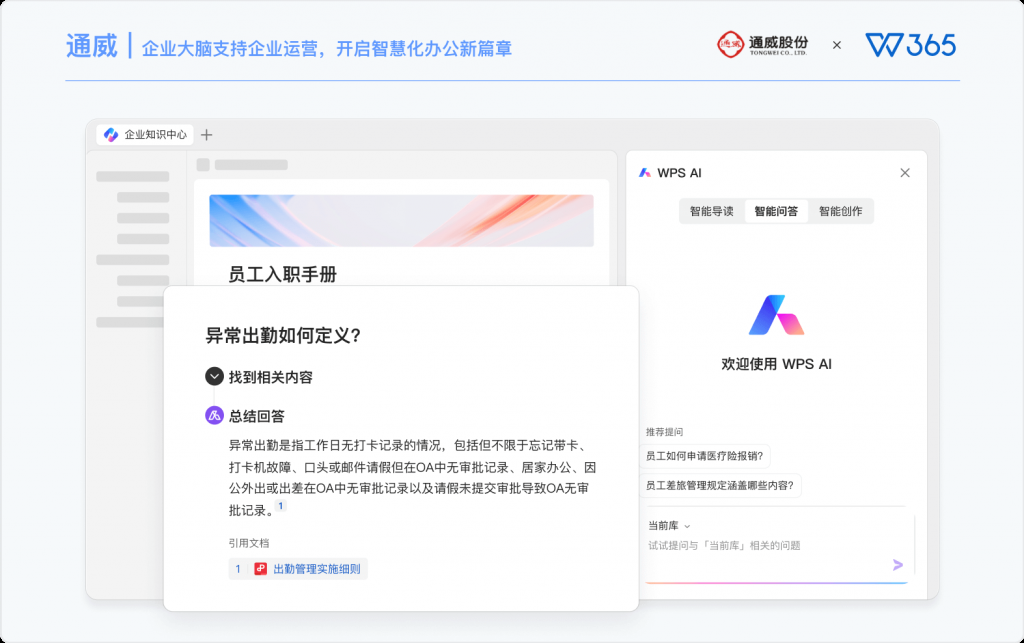Viewport: 1024px width, 643px height.
Task: Click the document banner image
Action: point(402,221)
